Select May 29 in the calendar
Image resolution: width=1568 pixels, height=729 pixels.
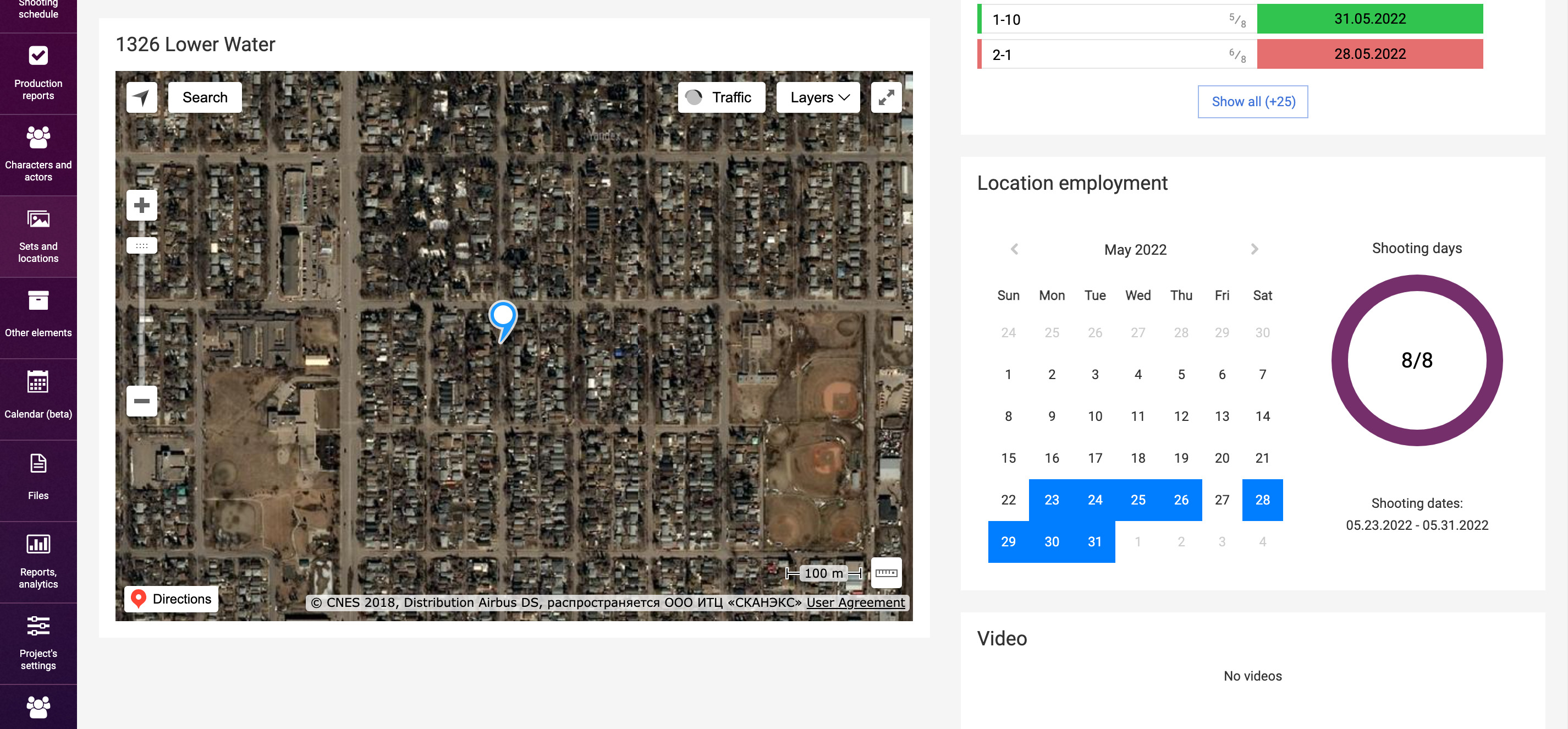pyautogui.click(x=1008, y=541)
